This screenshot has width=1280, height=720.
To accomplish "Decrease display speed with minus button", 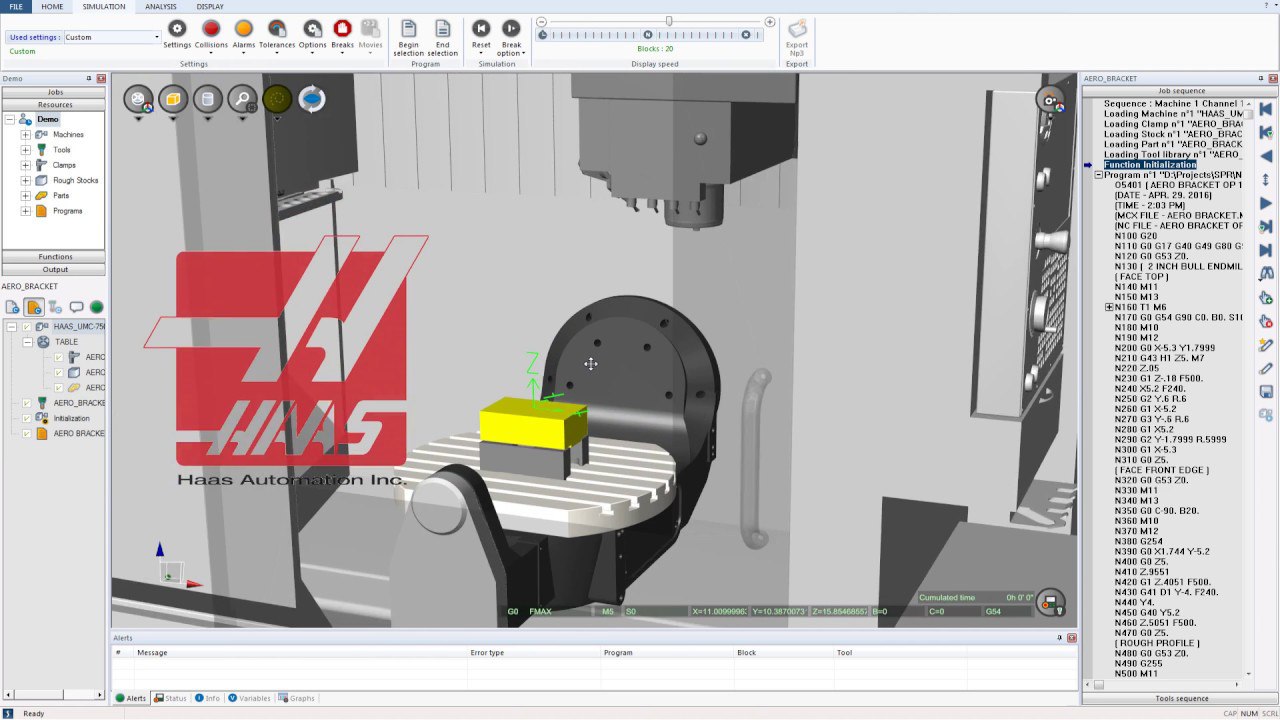I will point(541,22).
